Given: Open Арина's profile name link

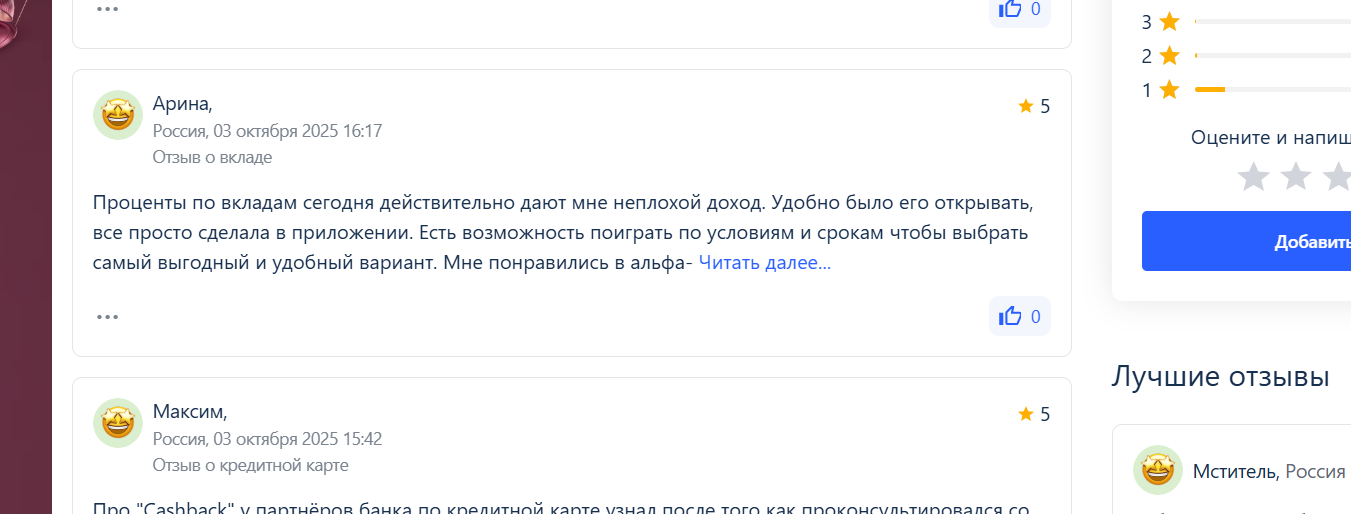Looking at the screenshot, I should (182, 103).
